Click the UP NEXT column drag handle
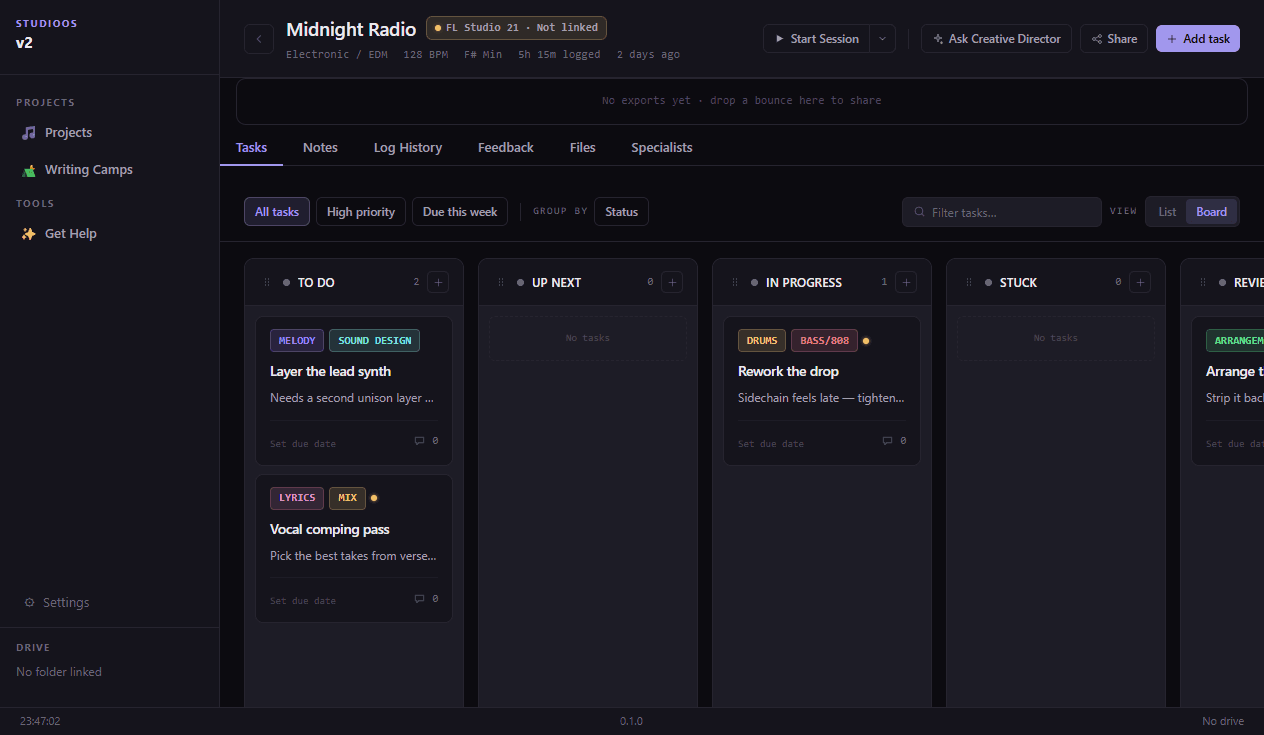This screenshot has height=735, width=1264. click(x=501, y=283)
